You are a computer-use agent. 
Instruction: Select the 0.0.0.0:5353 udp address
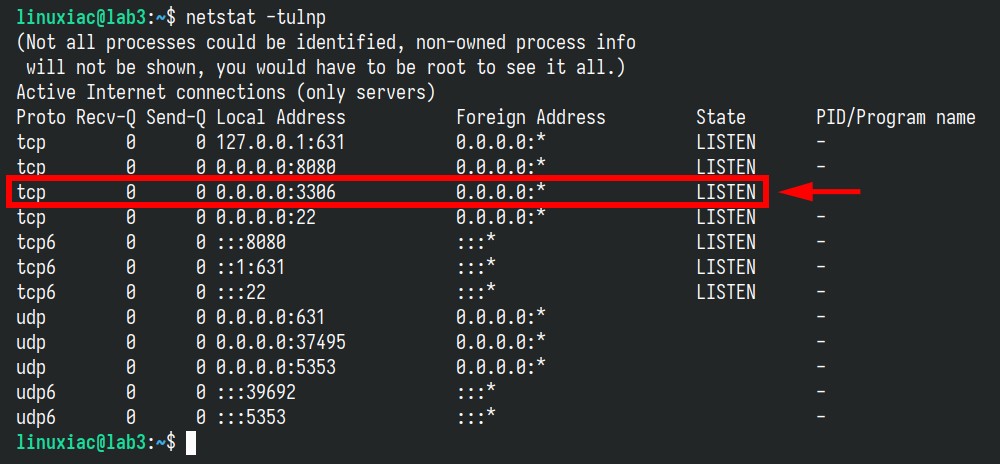coord(276,367)
